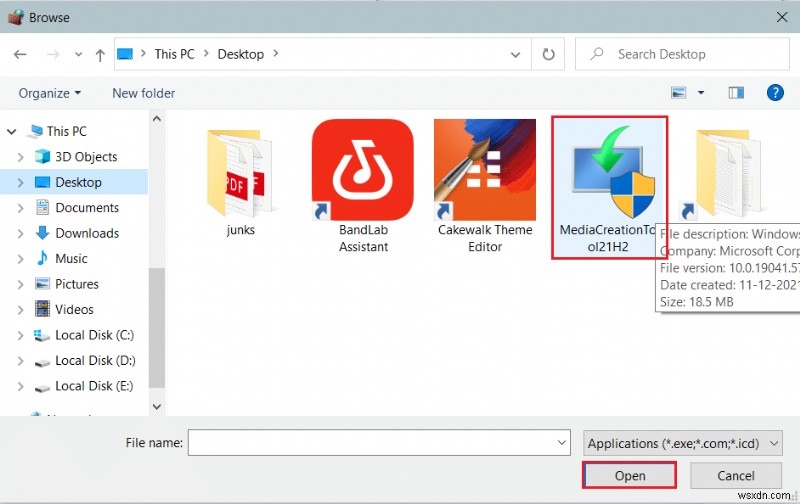Click the Browse dialog title bar icon
The image size is (800, 504).
click(x=16, y=17)
